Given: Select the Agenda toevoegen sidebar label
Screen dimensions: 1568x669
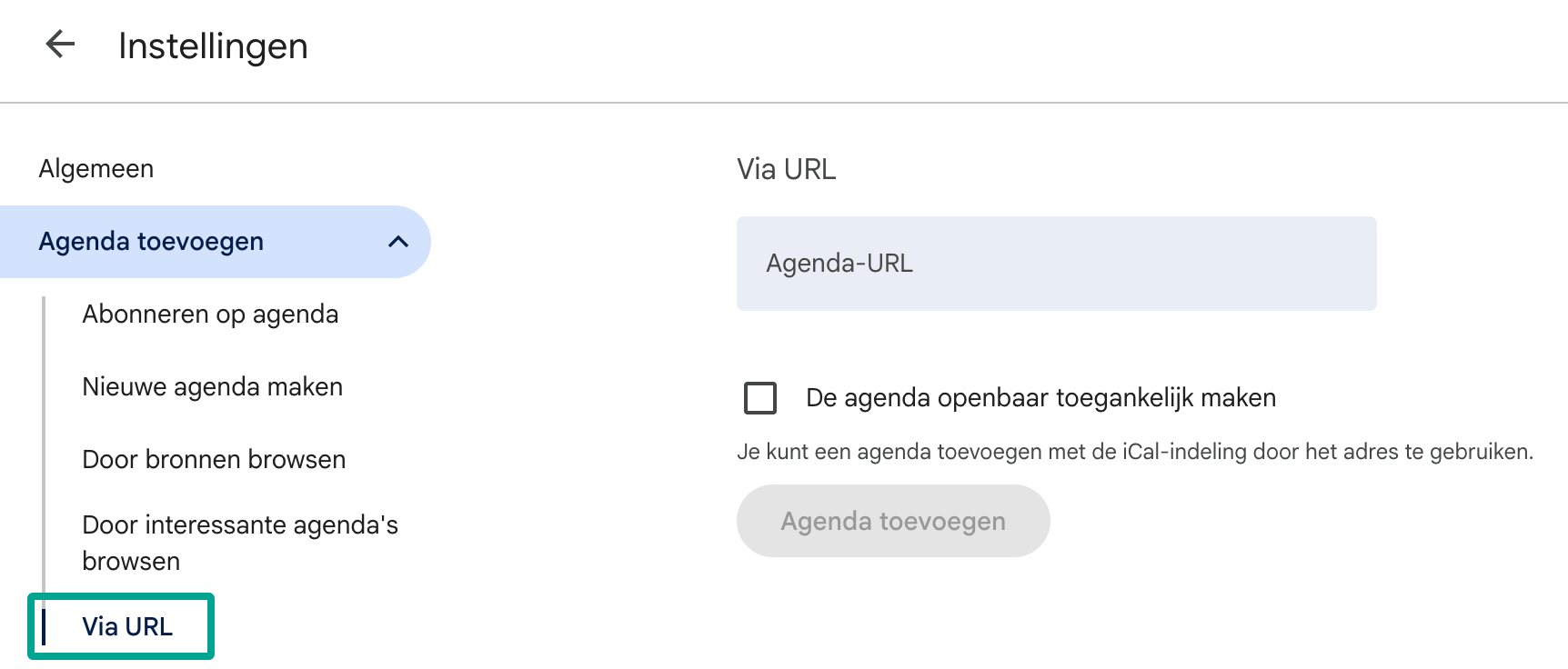Looking at the screenshot, I should point(151,242).
